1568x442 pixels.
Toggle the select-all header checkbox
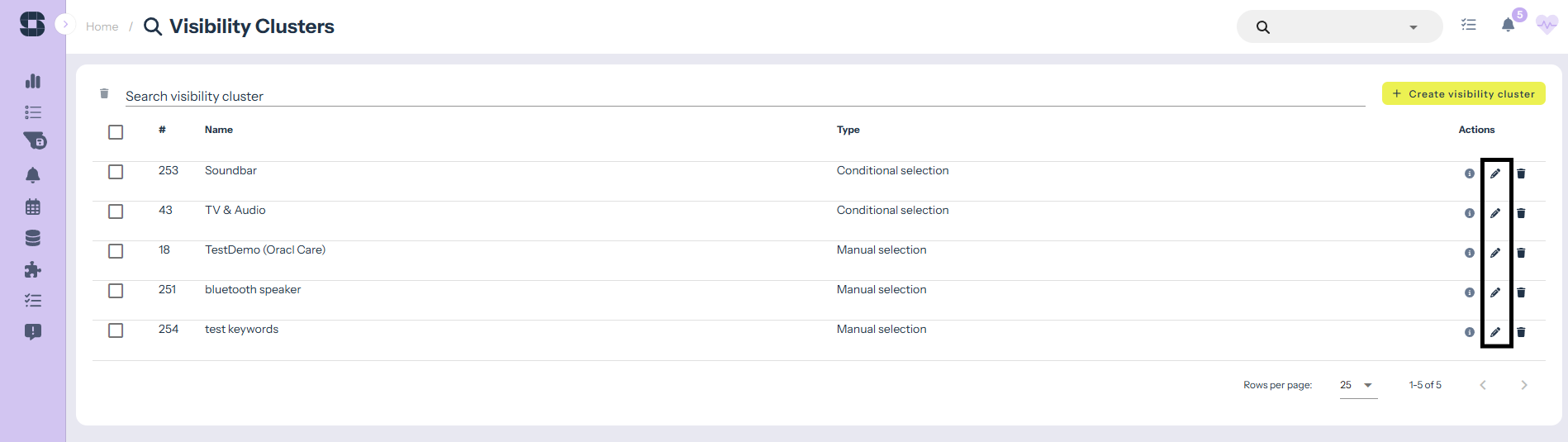pos(116,132)
